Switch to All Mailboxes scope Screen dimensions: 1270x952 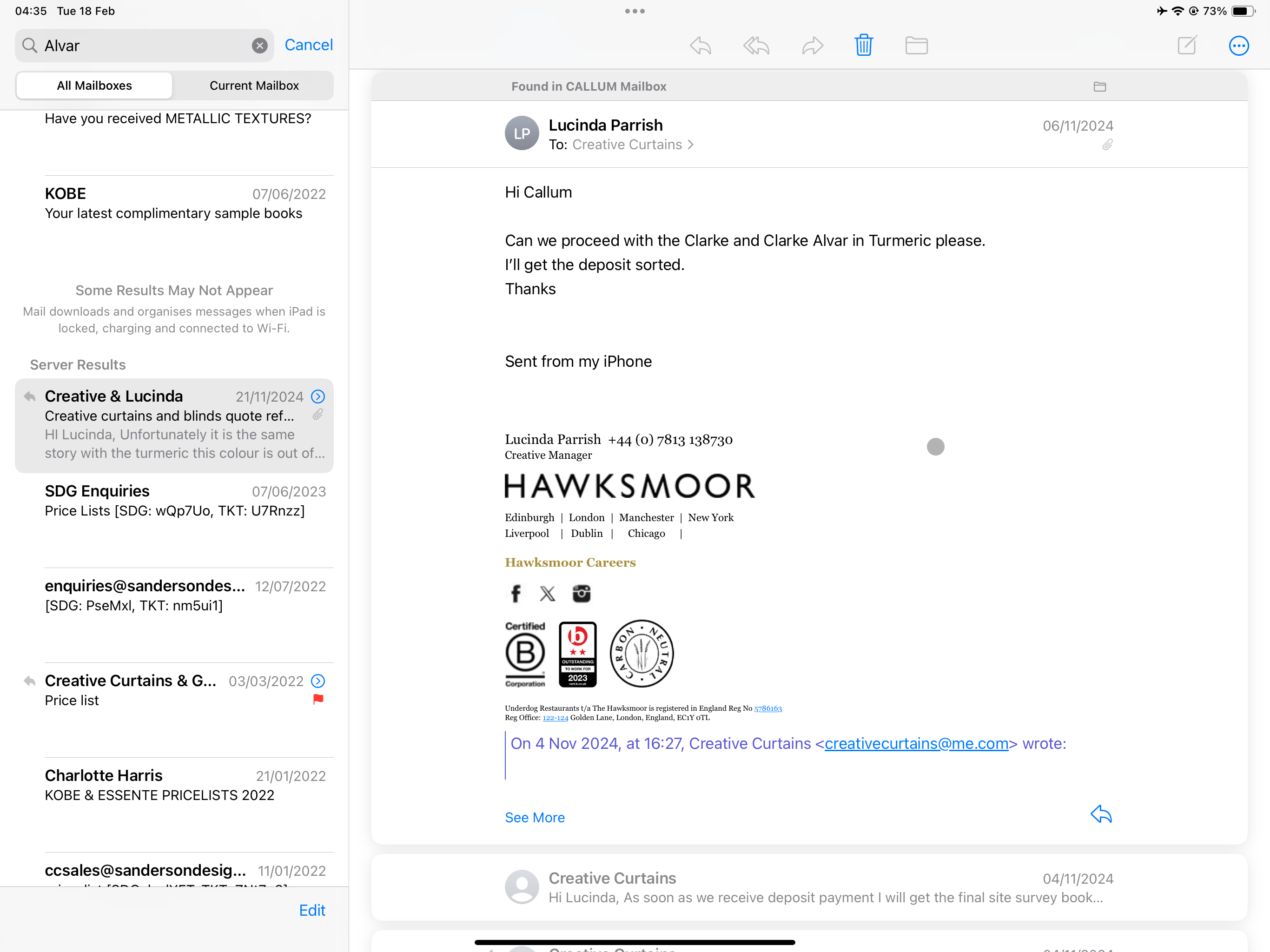[94, 86]
